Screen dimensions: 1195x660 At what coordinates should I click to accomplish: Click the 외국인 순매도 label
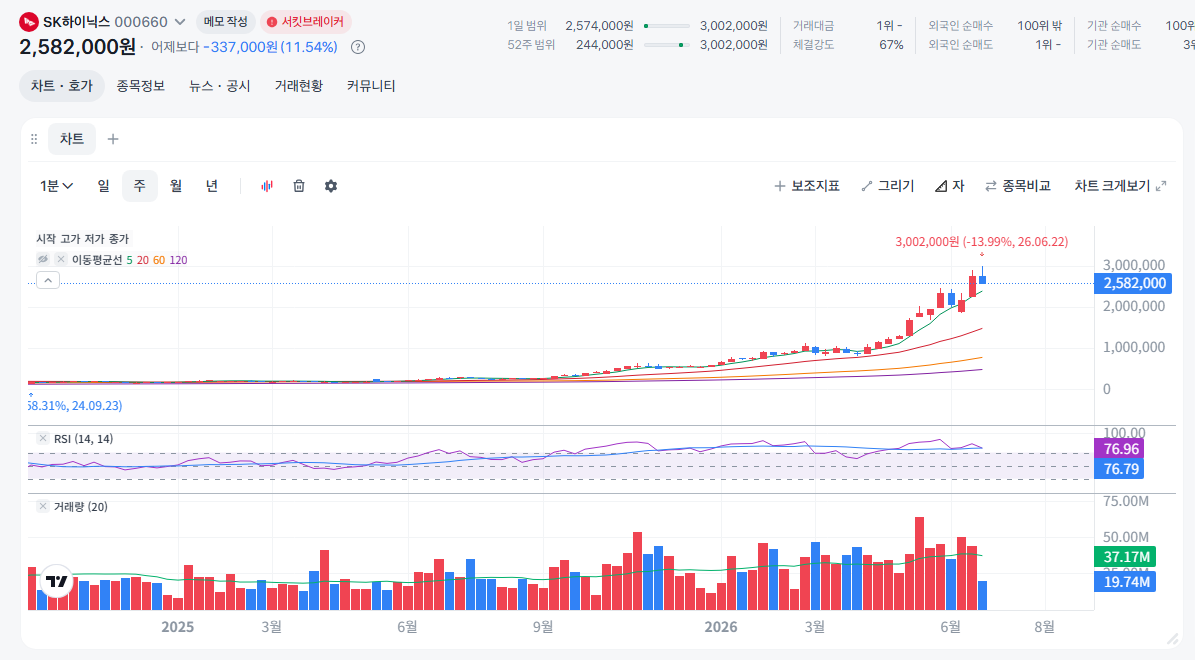(960, 45)
